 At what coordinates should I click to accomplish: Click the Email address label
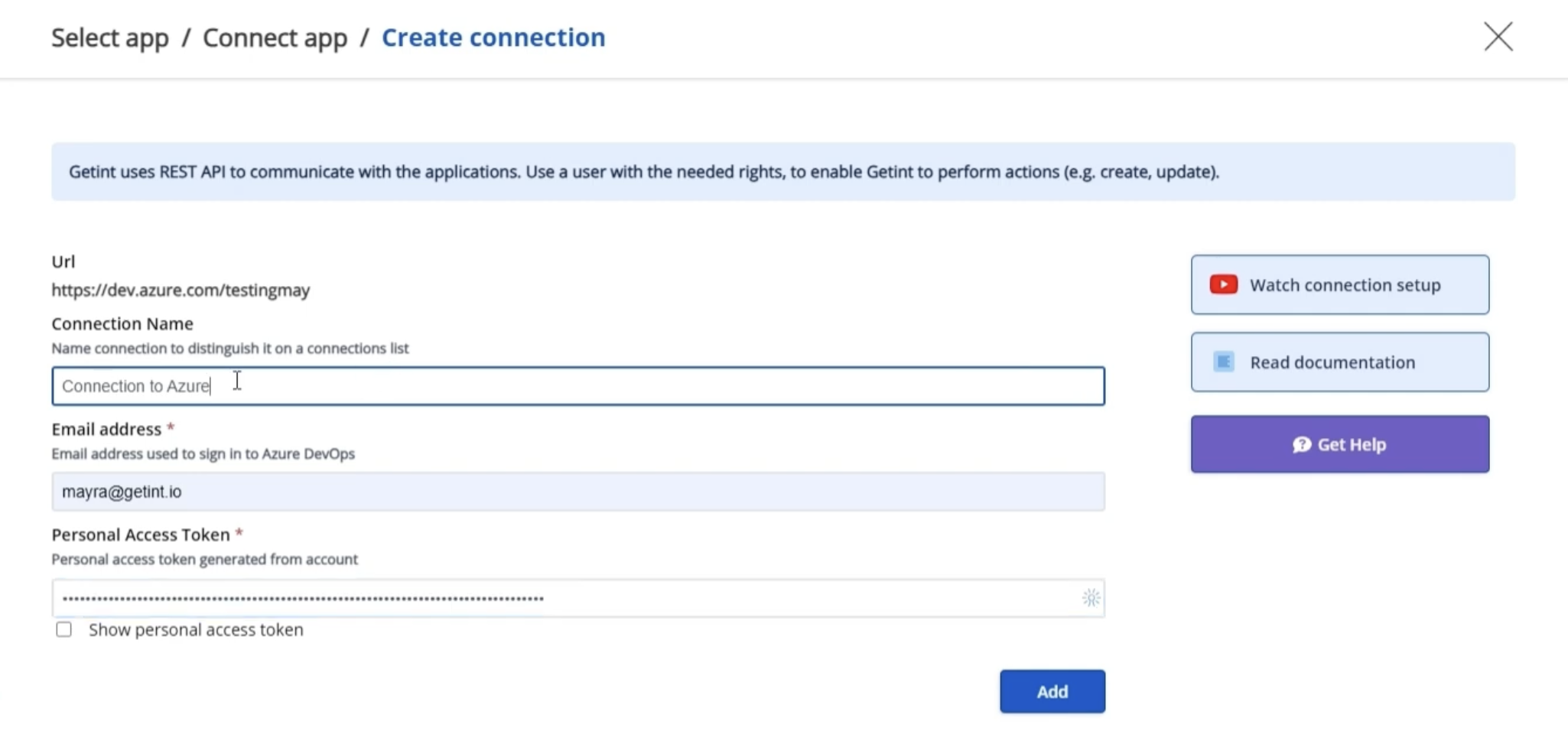click(x=106, y=429)
